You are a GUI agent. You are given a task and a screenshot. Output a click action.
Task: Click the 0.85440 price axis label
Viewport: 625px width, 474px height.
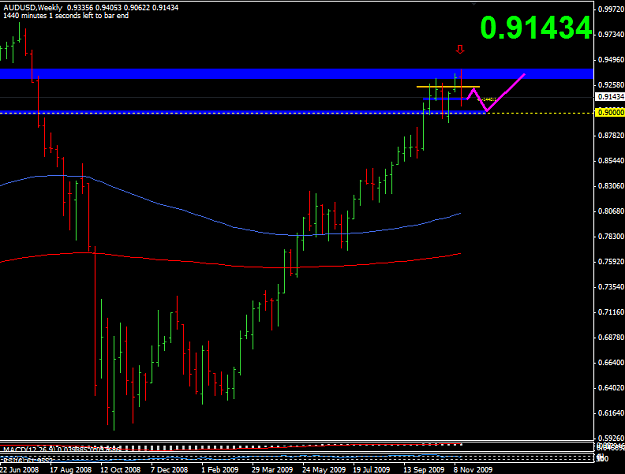pos(611,161)
